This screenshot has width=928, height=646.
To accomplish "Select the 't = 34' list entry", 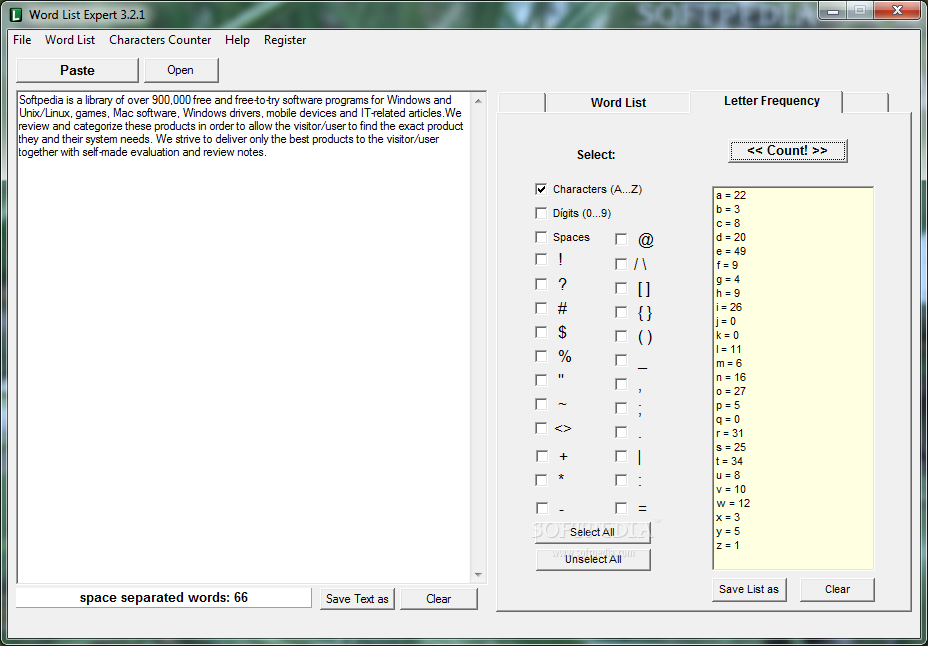I will point(730,461).
